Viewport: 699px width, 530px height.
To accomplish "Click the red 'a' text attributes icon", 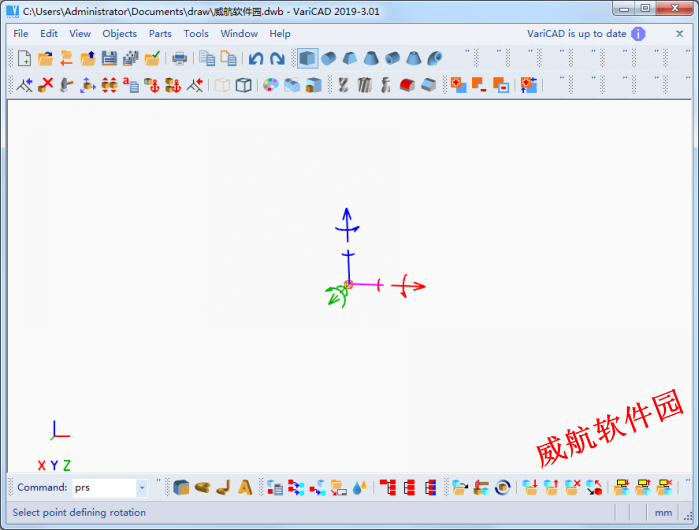I will 131,84.
